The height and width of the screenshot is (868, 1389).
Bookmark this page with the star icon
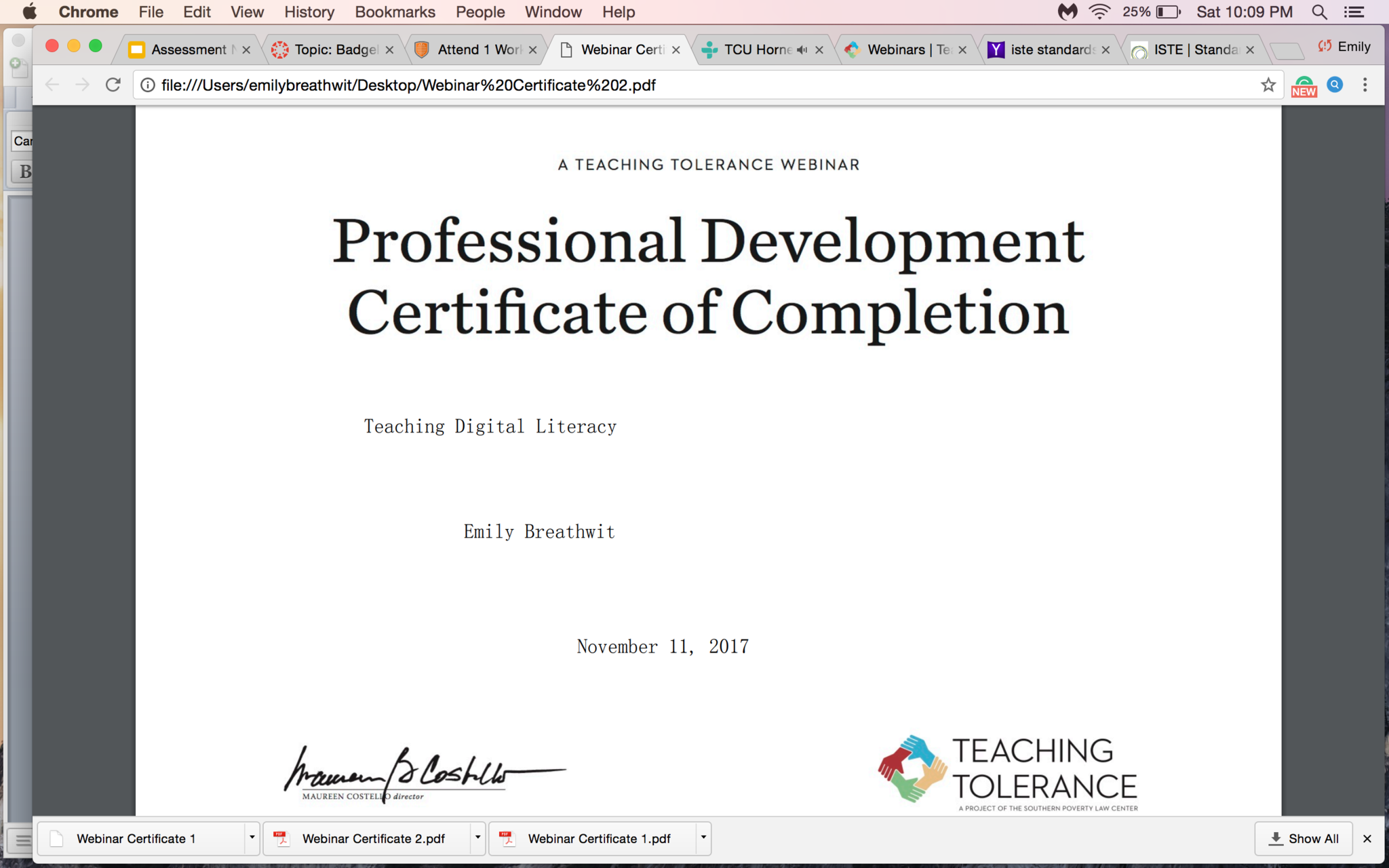[1268, 85]
